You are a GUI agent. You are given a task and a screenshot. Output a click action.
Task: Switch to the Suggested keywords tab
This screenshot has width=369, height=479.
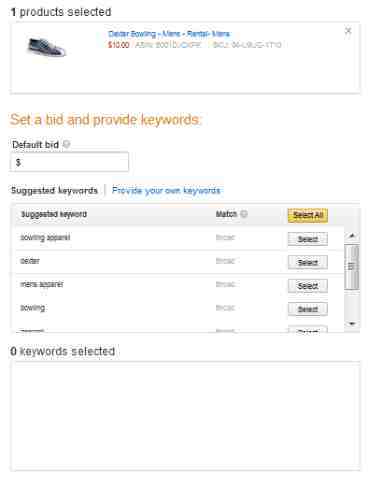54,191
